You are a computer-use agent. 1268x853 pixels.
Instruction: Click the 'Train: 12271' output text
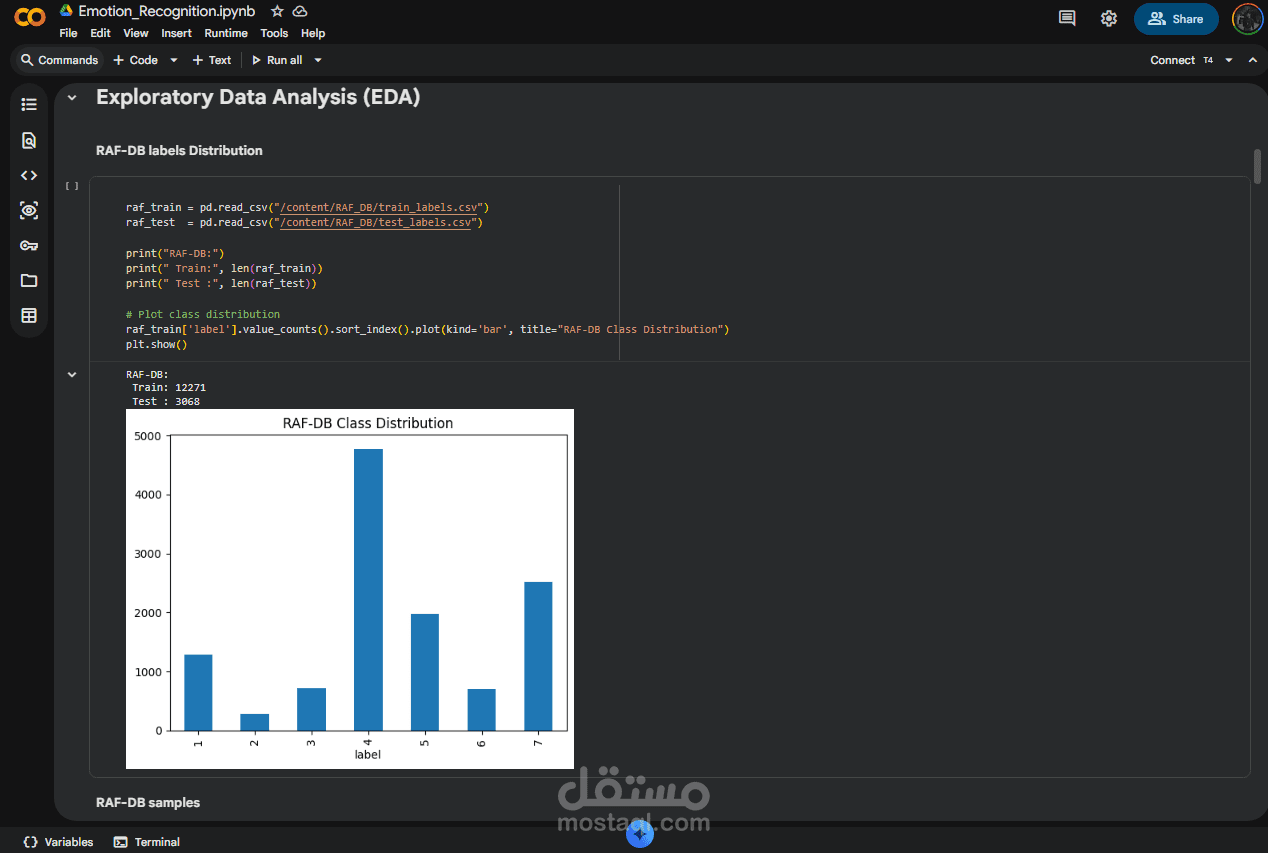169,387
